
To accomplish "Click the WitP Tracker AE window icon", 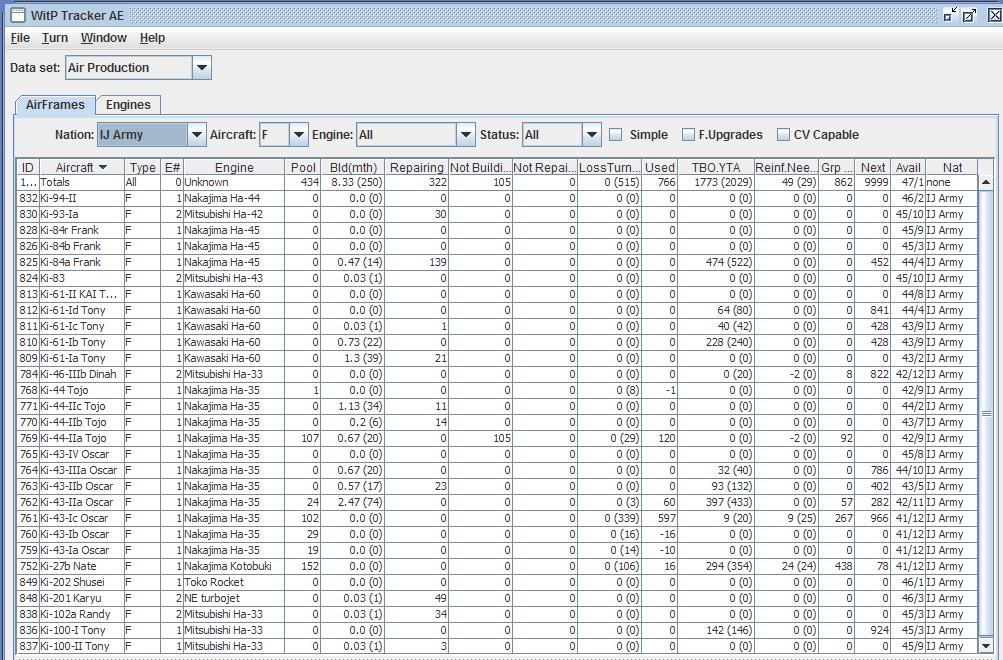I will click(19, 15).
